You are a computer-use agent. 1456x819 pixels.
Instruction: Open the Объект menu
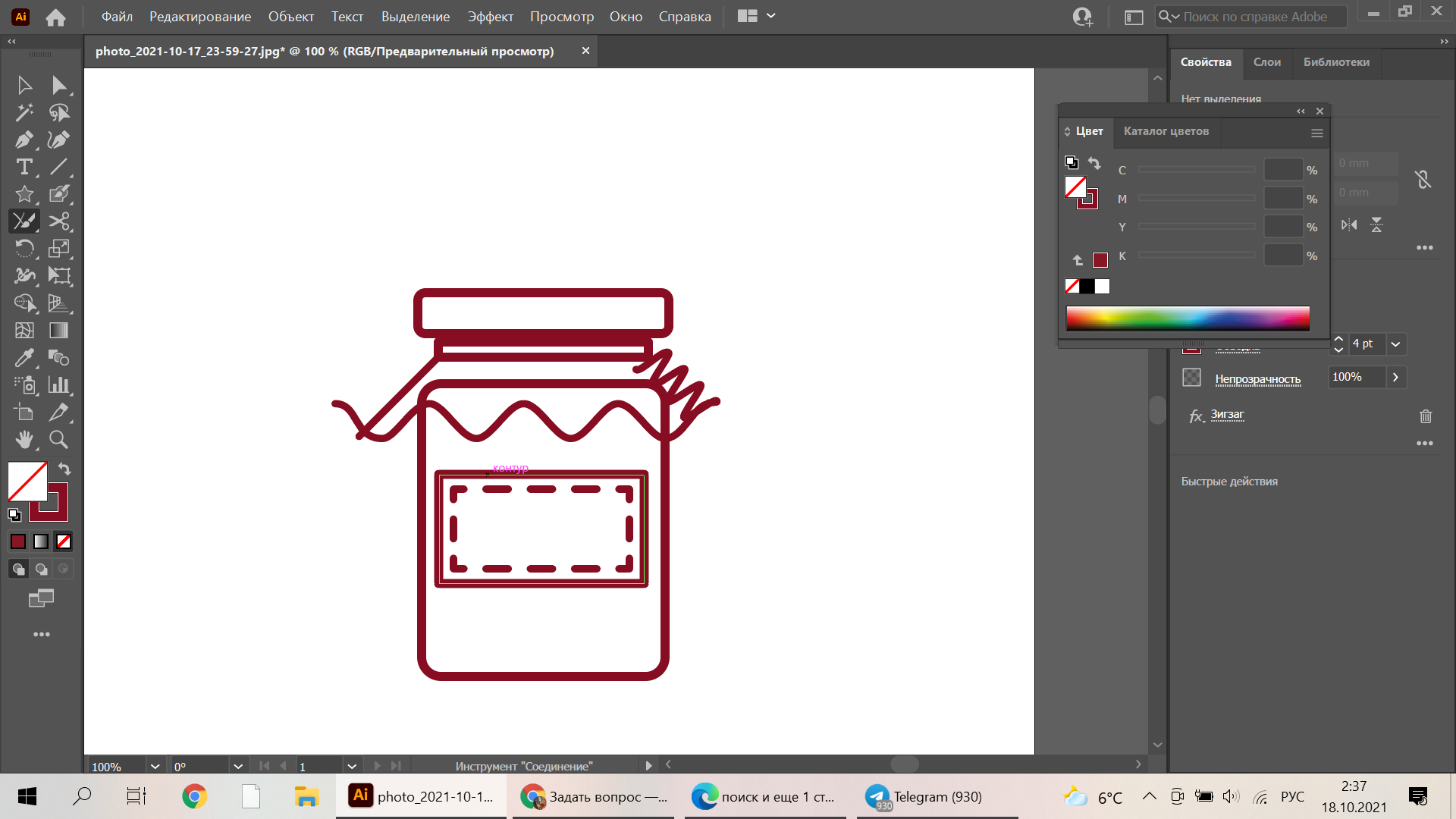pyautogui.click(x=290, y=16)
